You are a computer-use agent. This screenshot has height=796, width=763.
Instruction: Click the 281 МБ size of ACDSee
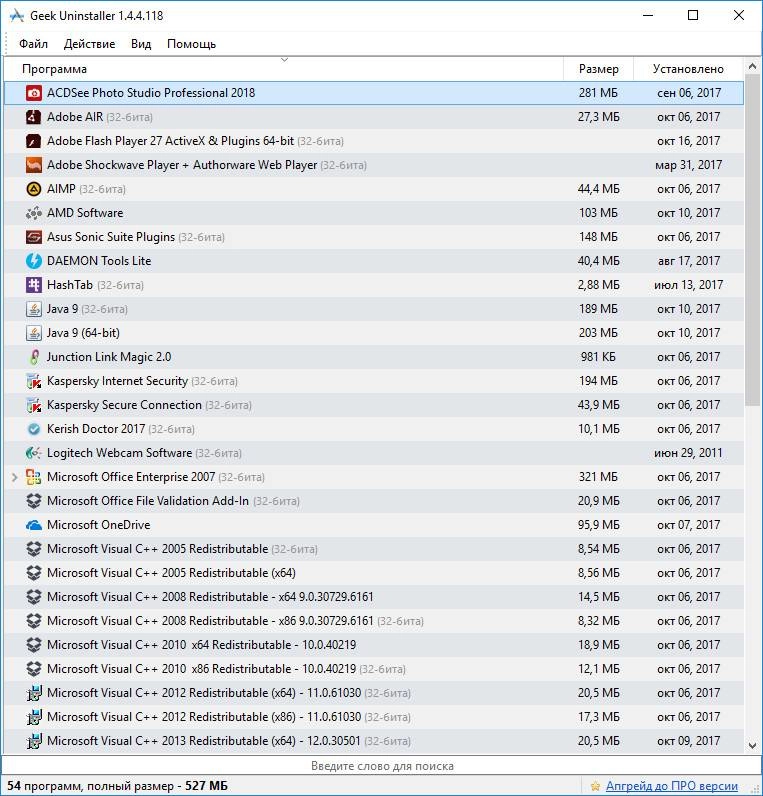coord(598,93)
